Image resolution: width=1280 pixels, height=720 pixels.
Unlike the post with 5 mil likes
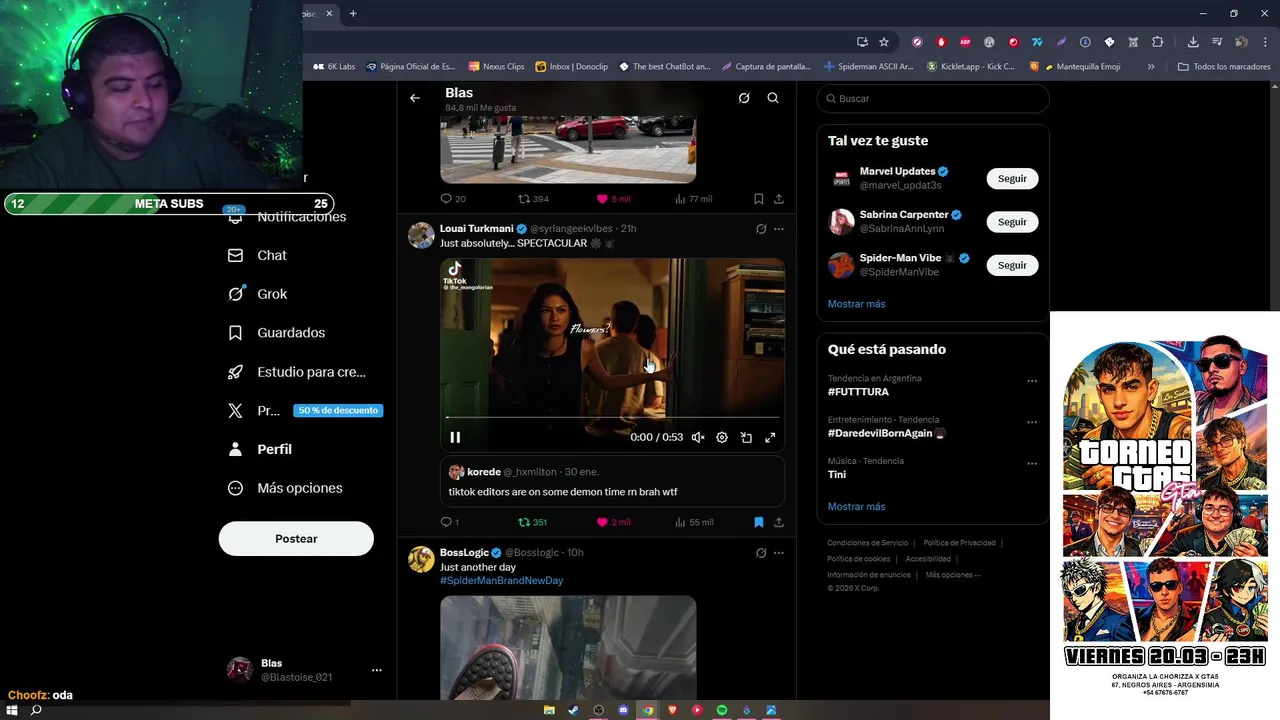(613, 199)
